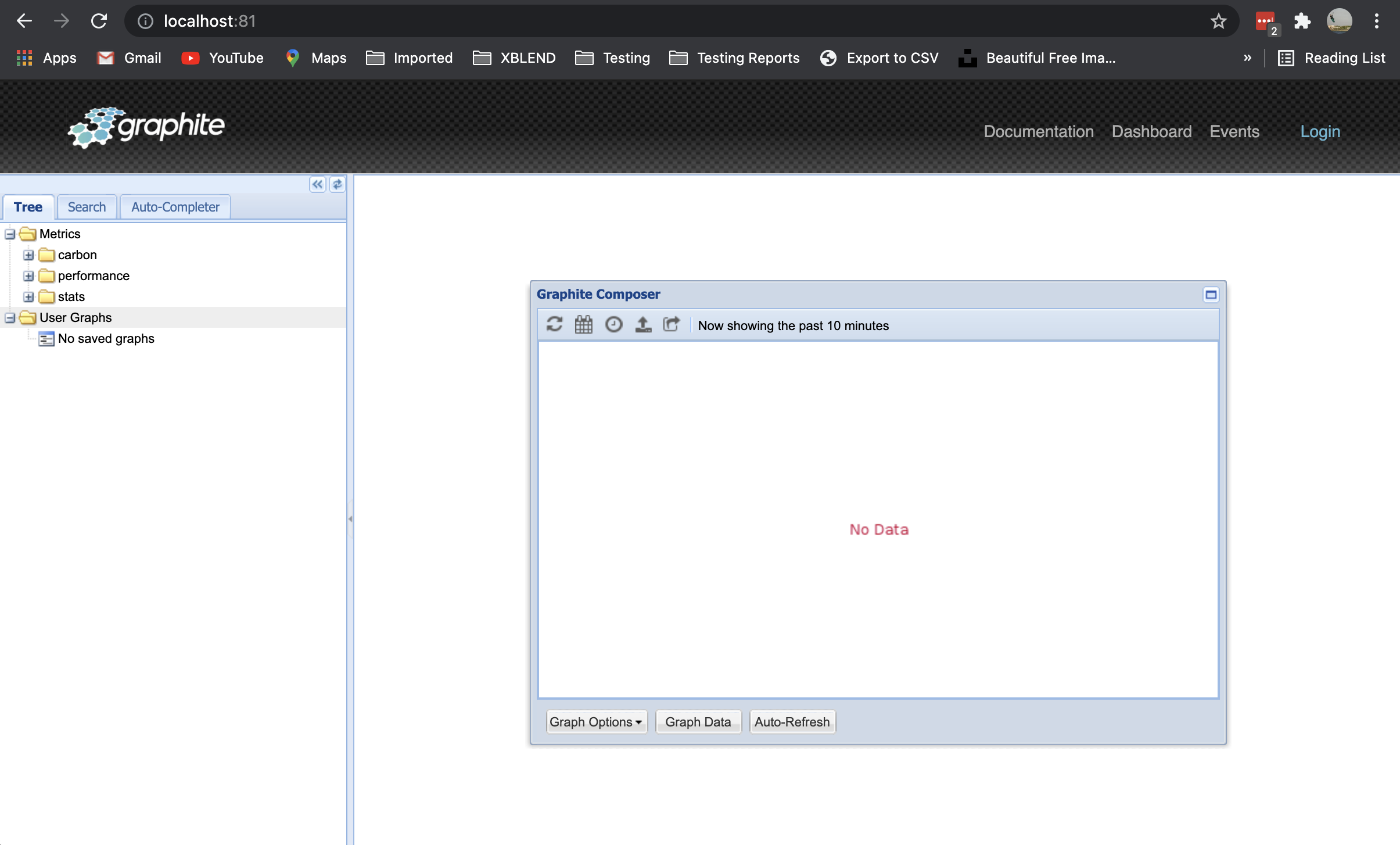Click the Graph Data button
This screenshot has width=1400, height=845.
tap(698, 722)
